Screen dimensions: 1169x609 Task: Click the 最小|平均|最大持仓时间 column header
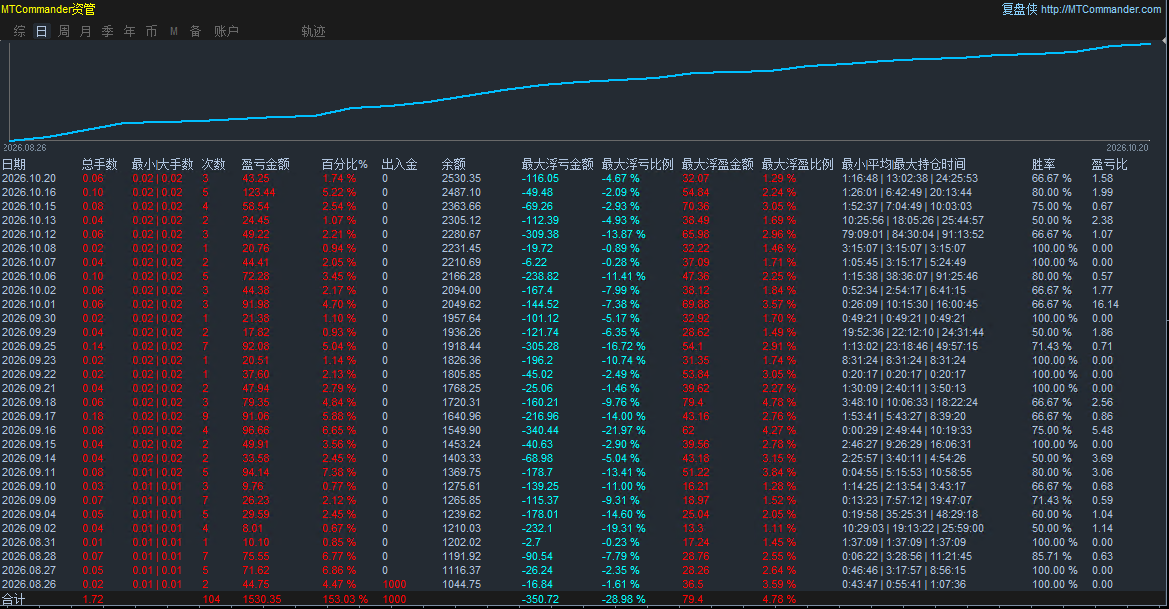click(x=904, y=164)
